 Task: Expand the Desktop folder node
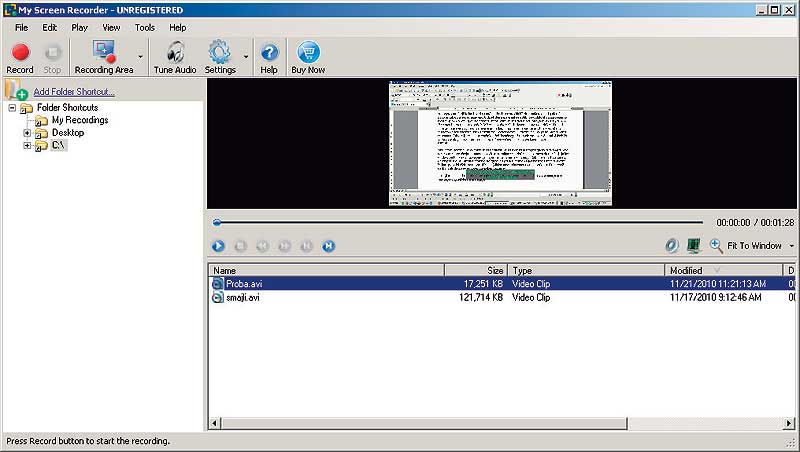(x=27, y=133)
